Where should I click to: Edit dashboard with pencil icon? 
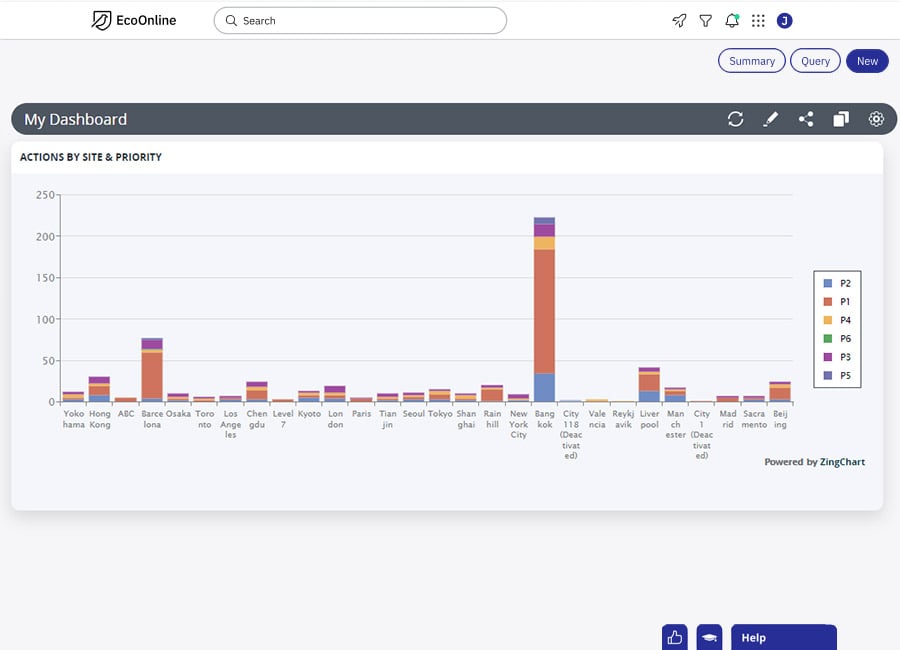770,119
